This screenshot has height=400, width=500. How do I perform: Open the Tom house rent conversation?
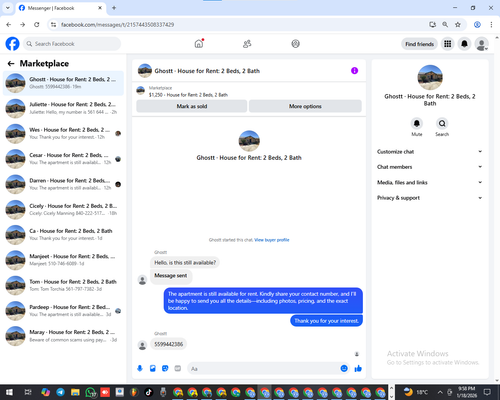point(63,285)
